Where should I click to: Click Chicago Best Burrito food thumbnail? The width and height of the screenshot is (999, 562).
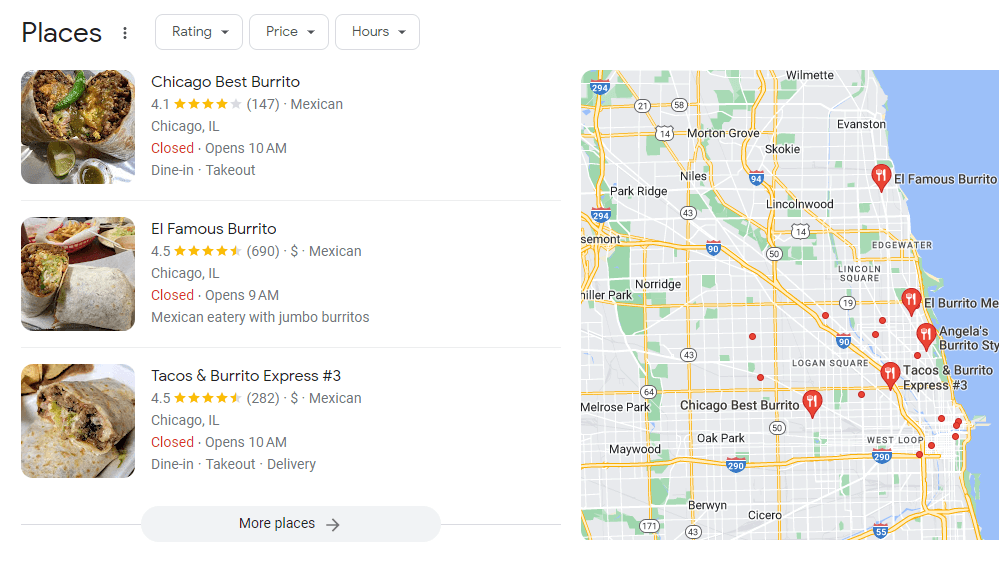point(78,127)
